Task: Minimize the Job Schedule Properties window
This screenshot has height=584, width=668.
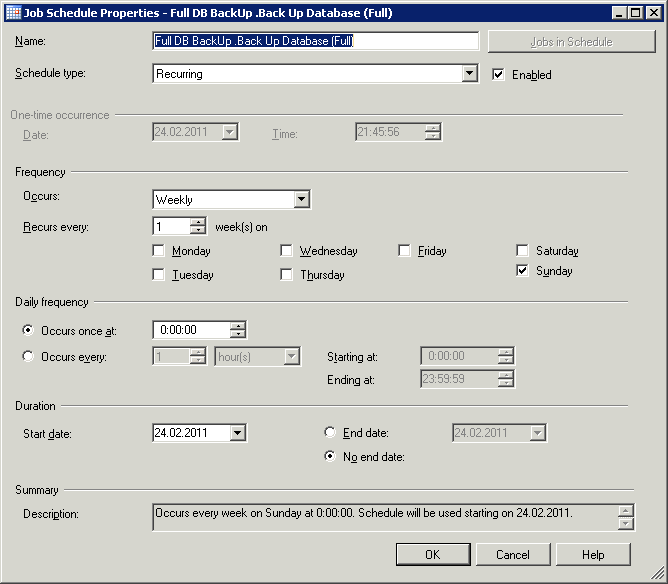Action: (620, 13)
